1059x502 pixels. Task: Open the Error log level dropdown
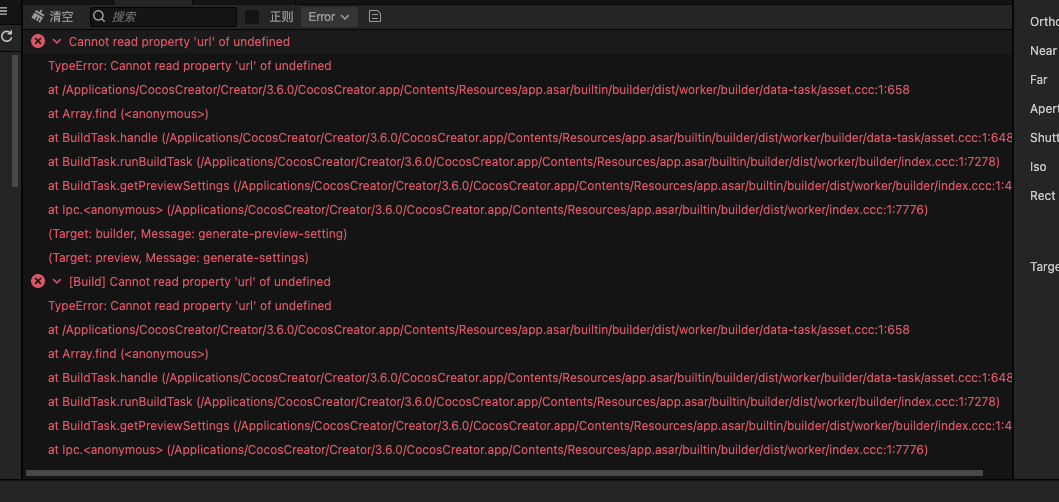[329, 17]
